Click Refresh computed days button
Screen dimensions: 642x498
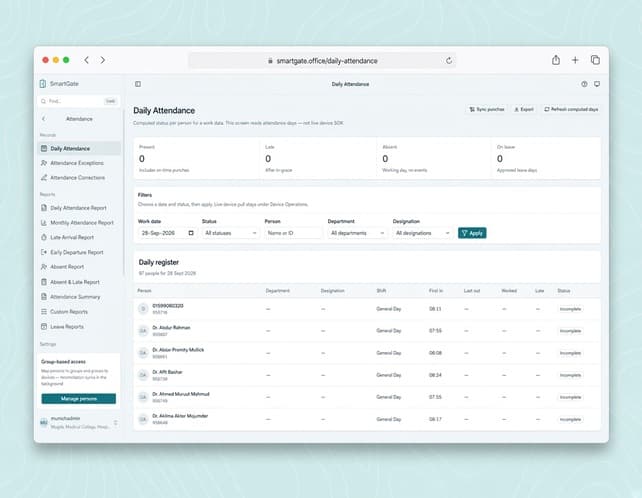pos(571,109)
